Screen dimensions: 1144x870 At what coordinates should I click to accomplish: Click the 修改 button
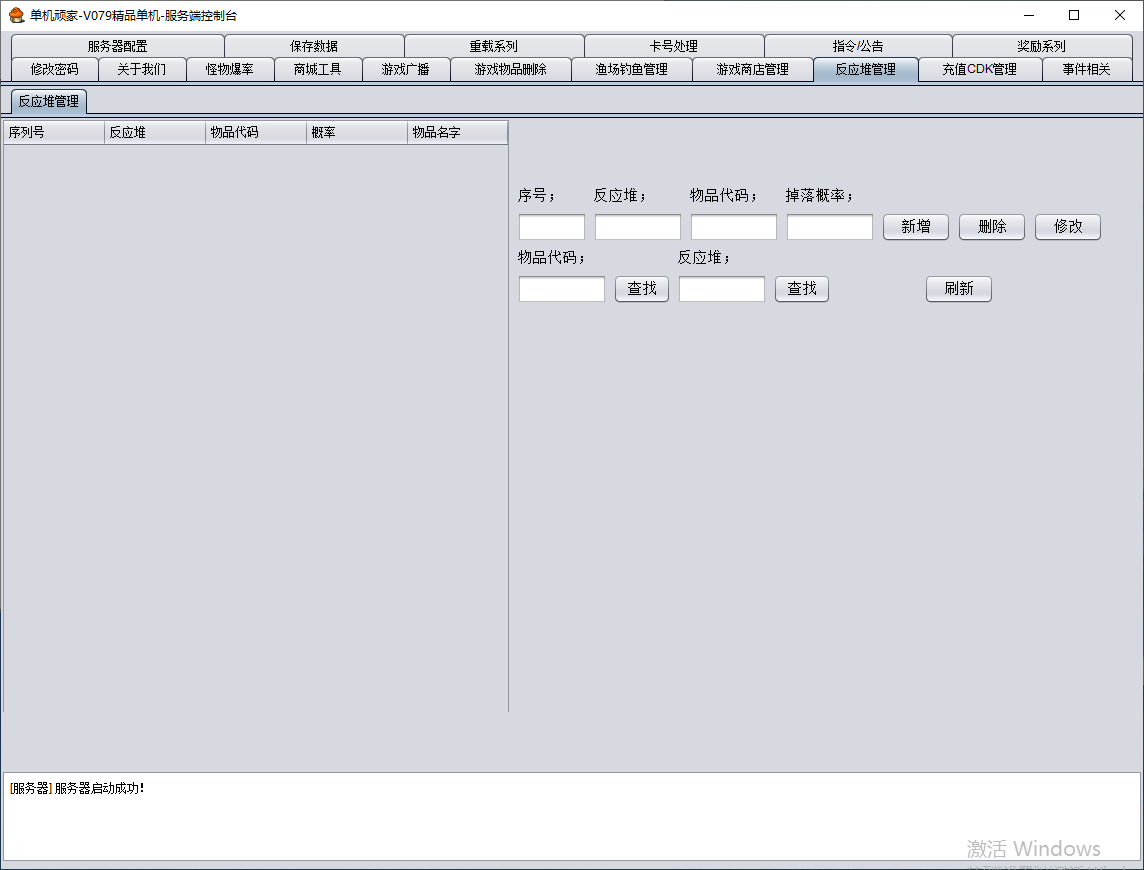(1067, 227)
